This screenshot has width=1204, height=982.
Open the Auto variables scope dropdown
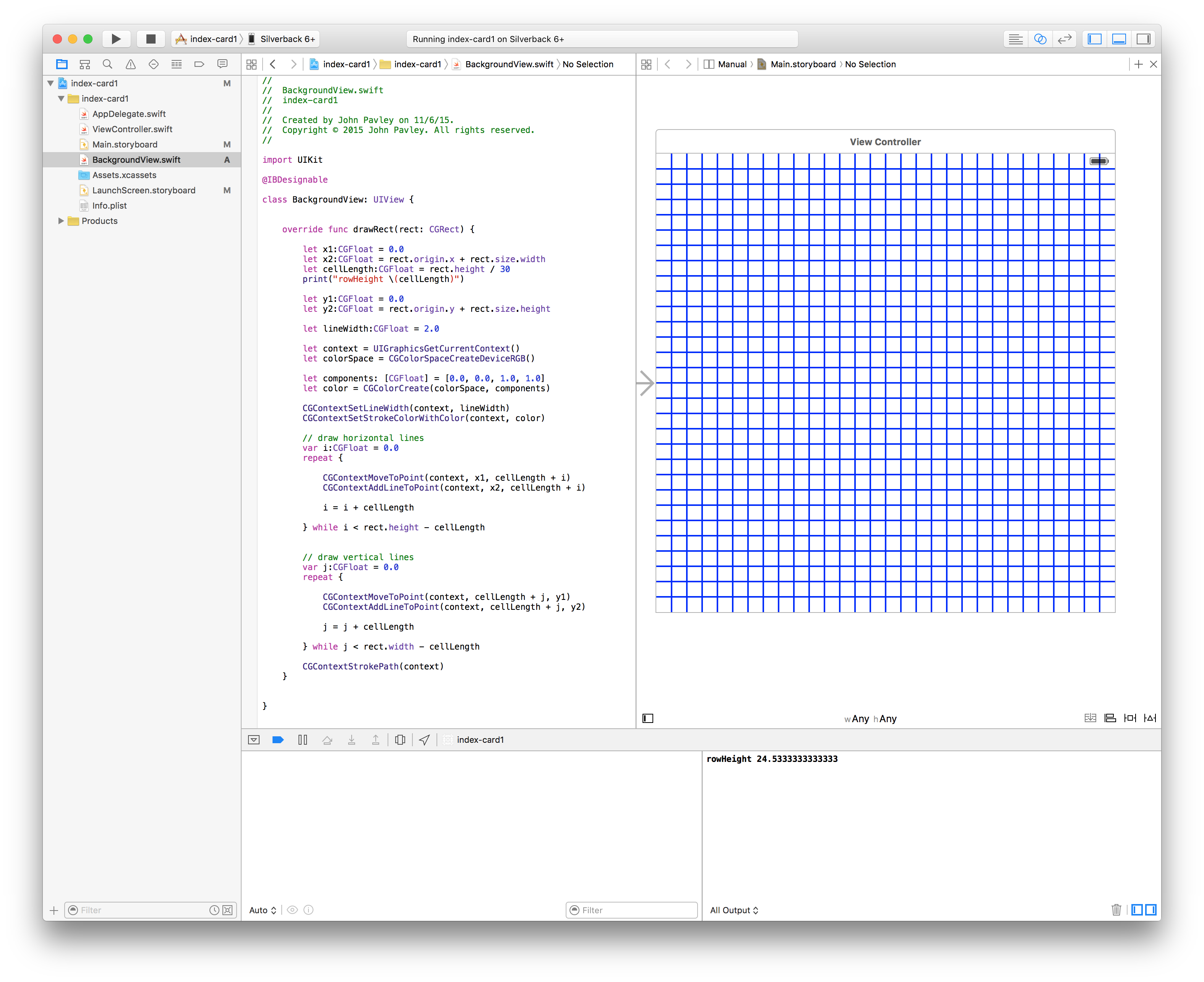(x=263, y=910)
